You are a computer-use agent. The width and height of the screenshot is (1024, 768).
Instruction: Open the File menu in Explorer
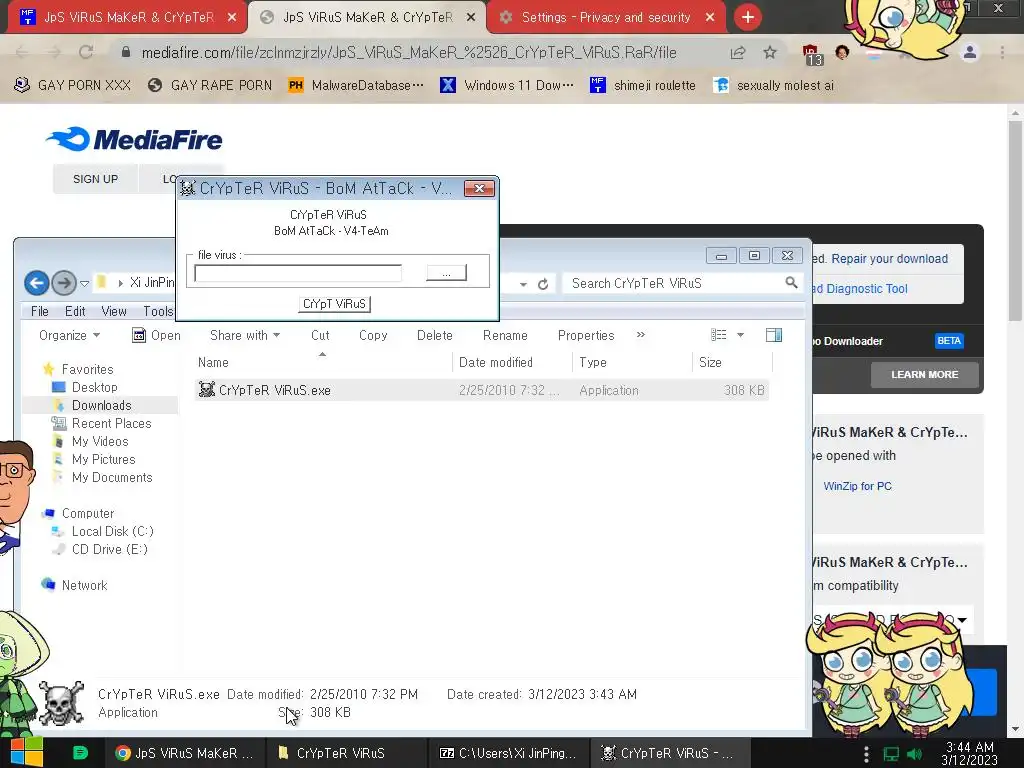[40, 312]
